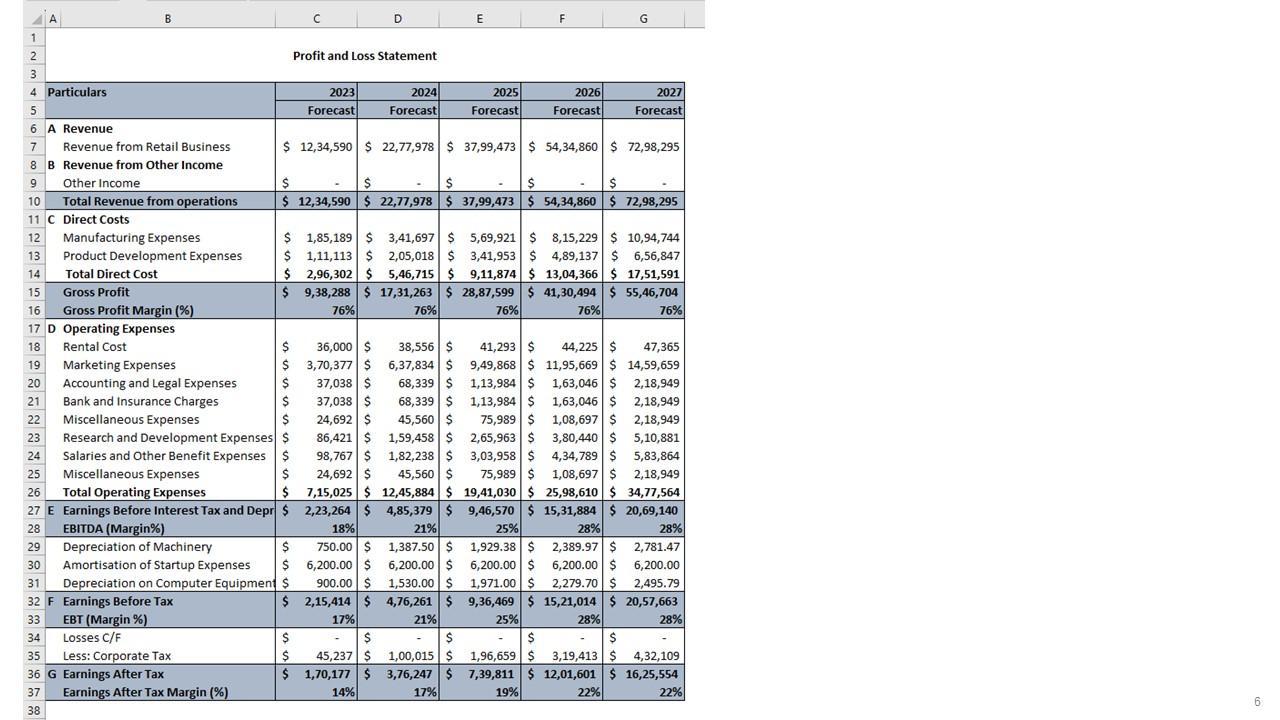Select column B header

point(167,19)
